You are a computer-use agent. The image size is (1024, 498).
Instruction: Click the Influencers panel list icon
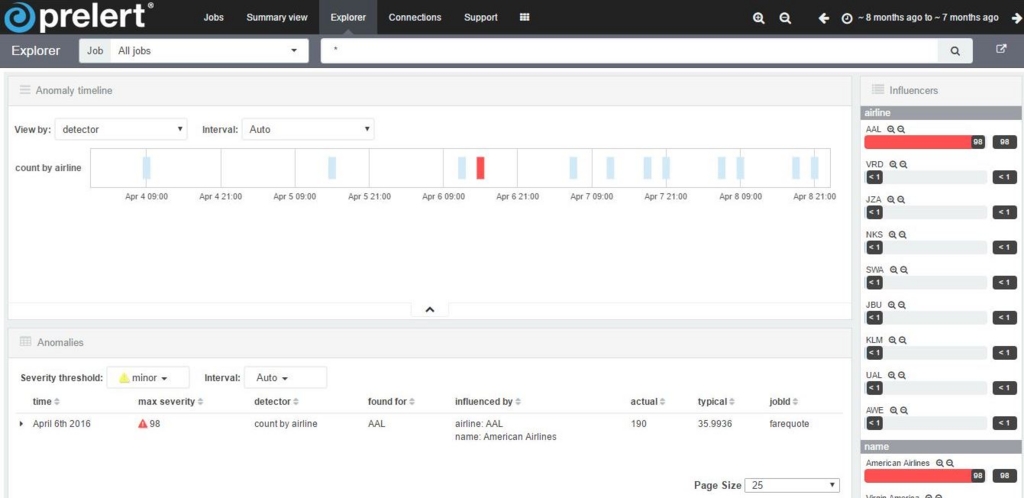(878, 89)
